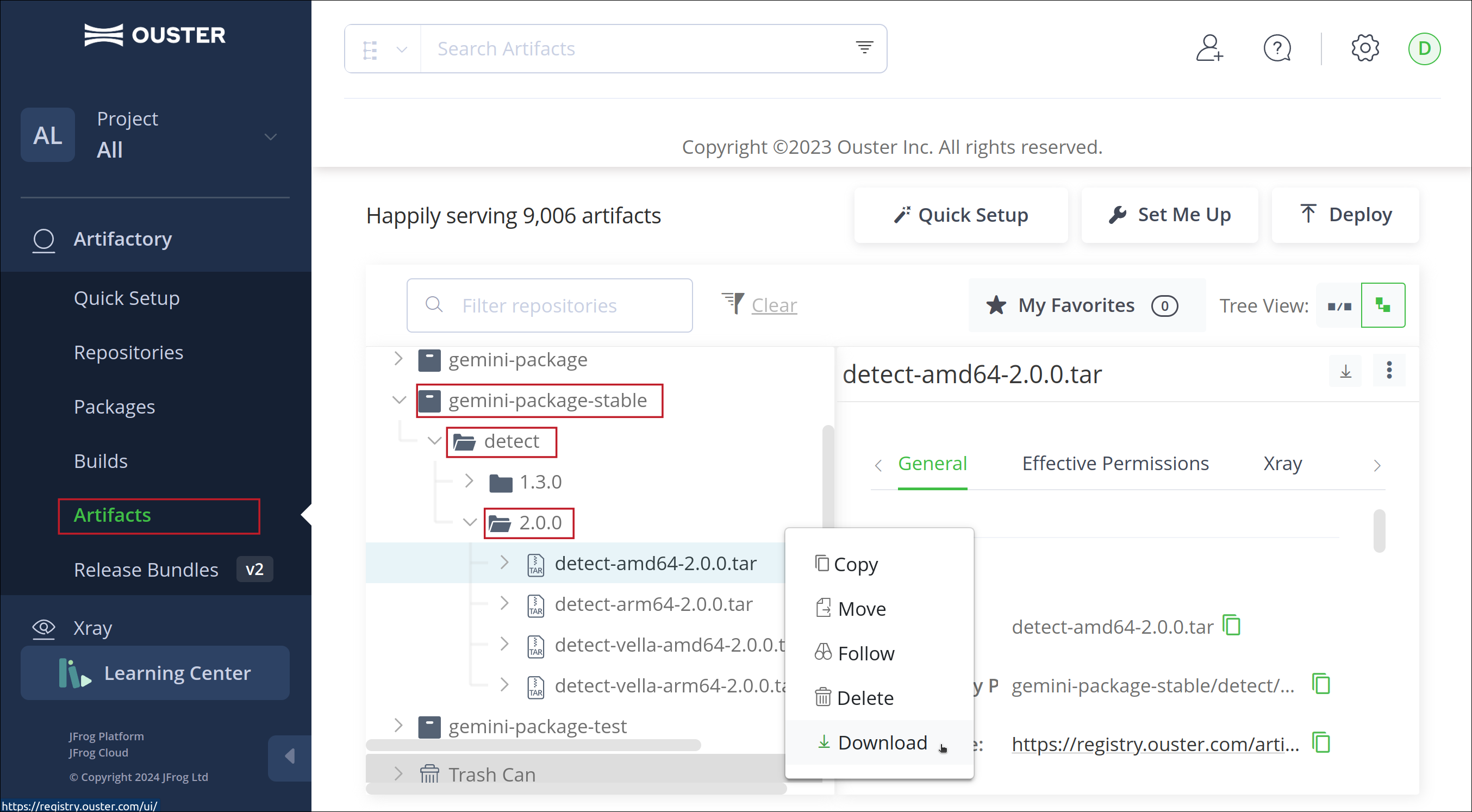This screenshot has height=812, width=1472.
Task: Choose Move from the context menu
Action: pos(879,609)
